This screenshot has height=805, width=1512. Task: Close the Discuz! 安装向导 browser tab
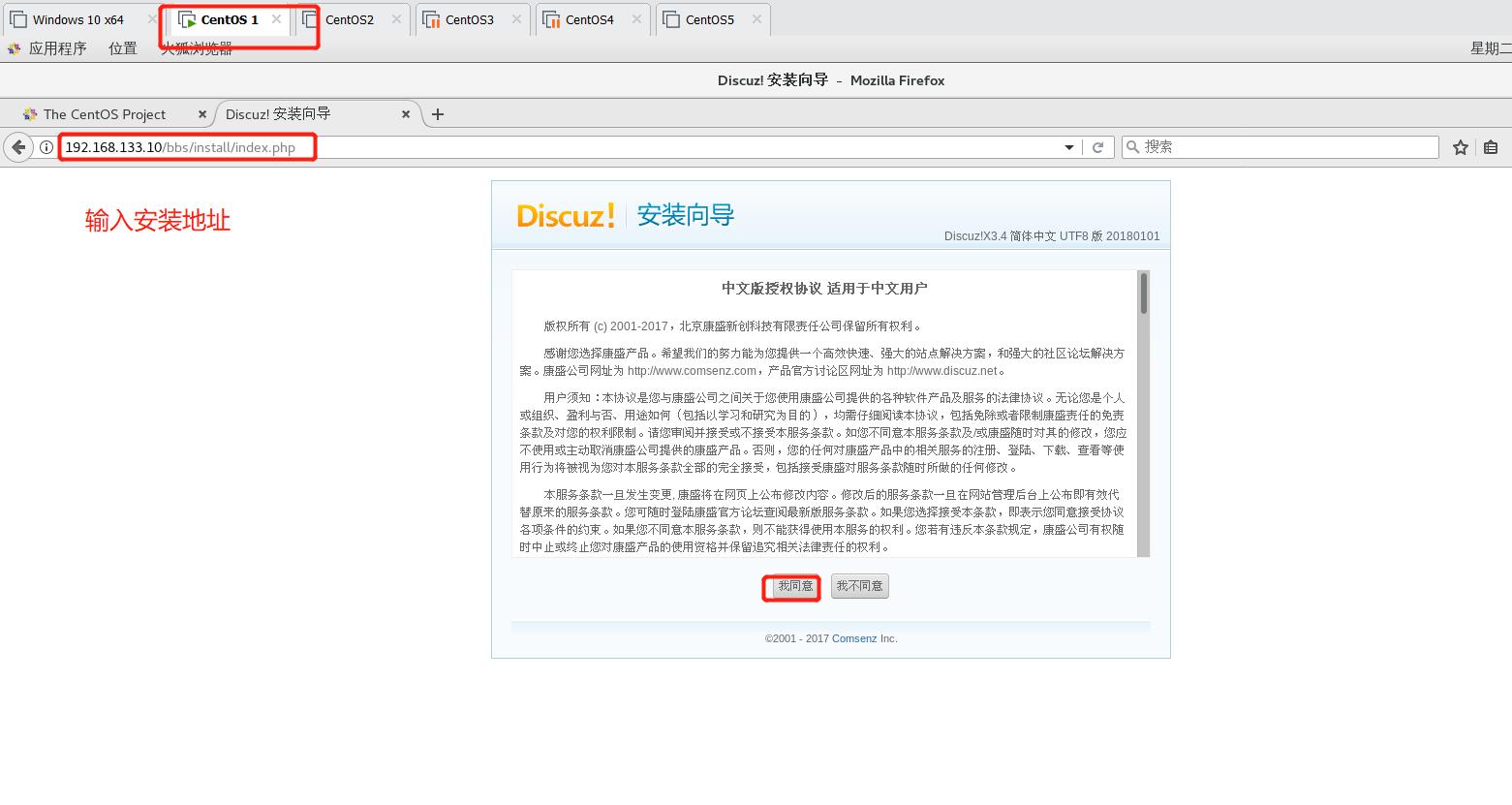click(406, 114)
